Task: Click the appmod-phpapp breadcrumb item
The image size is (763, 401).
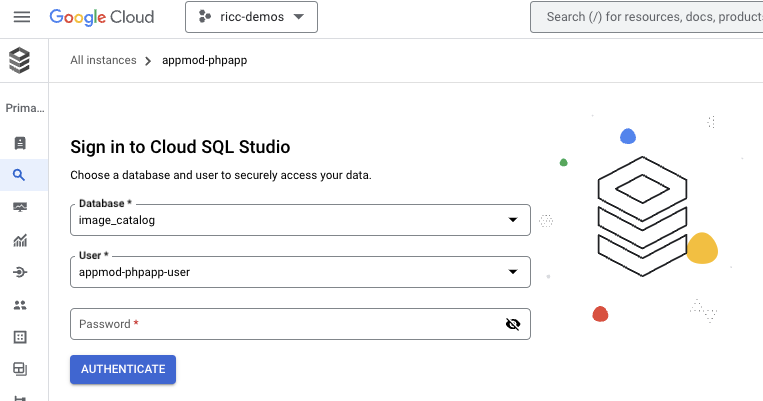Action: [x=204, y=60]
